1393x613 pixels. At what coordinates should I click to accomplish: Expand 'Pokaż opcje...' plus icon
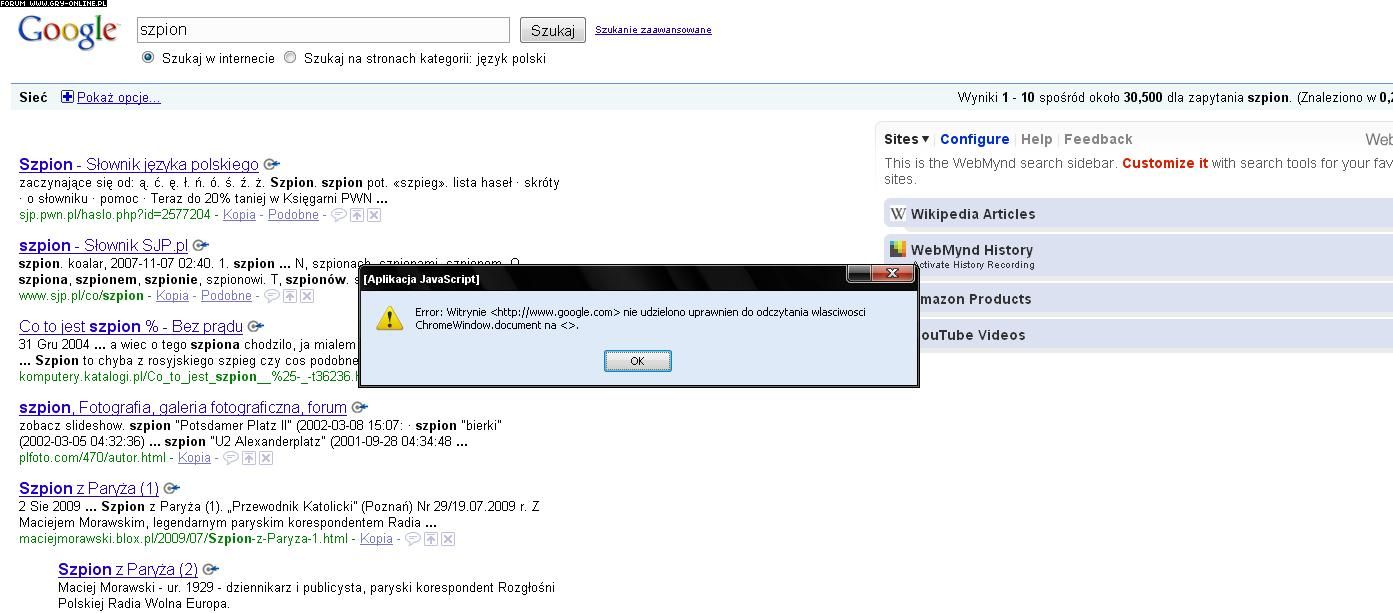click(67, 97)
